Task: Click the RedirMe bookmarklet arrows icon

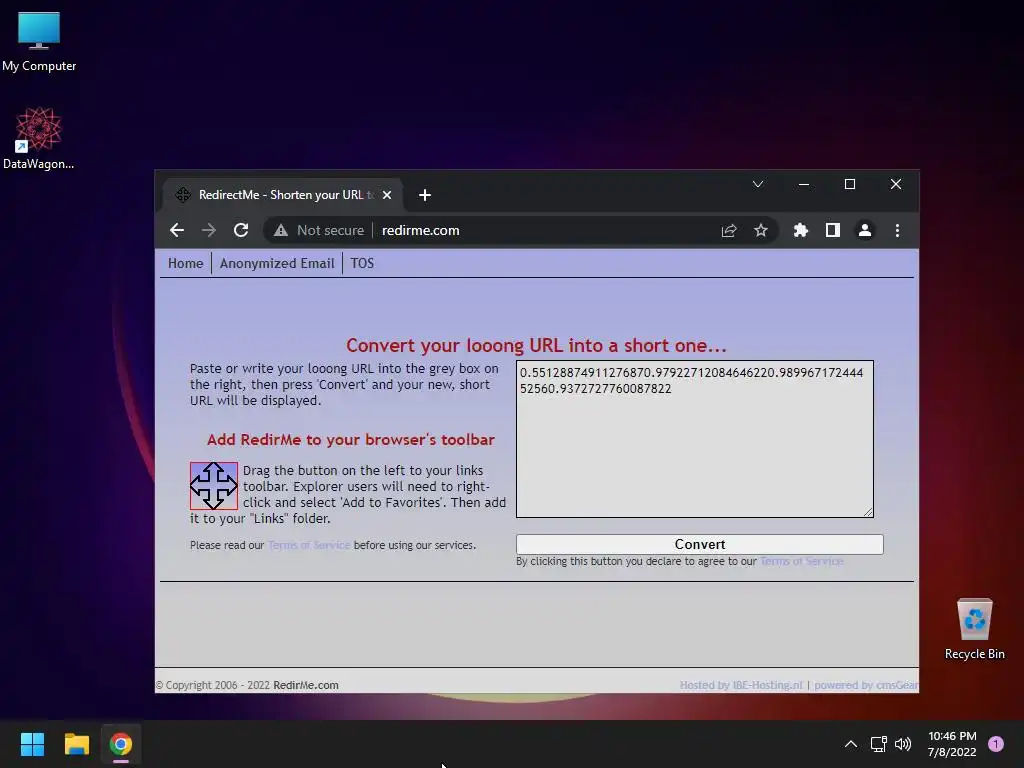Action: (x=214, y=486)
